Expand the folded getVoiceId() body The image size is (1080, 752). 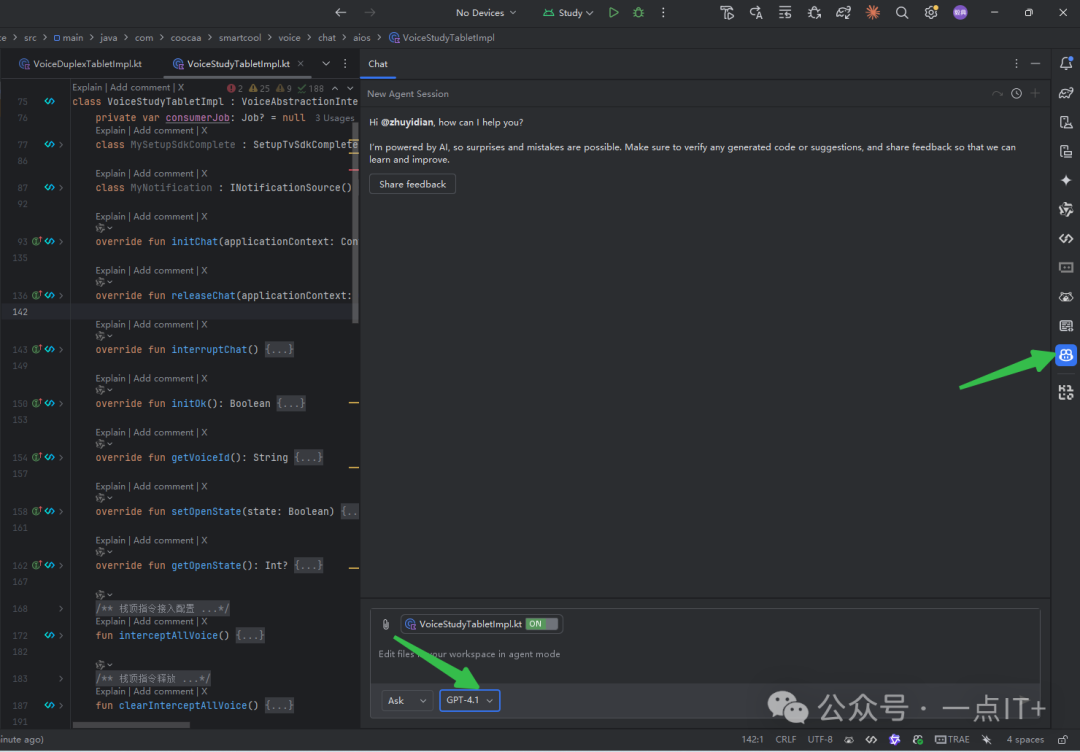[309, 457]
